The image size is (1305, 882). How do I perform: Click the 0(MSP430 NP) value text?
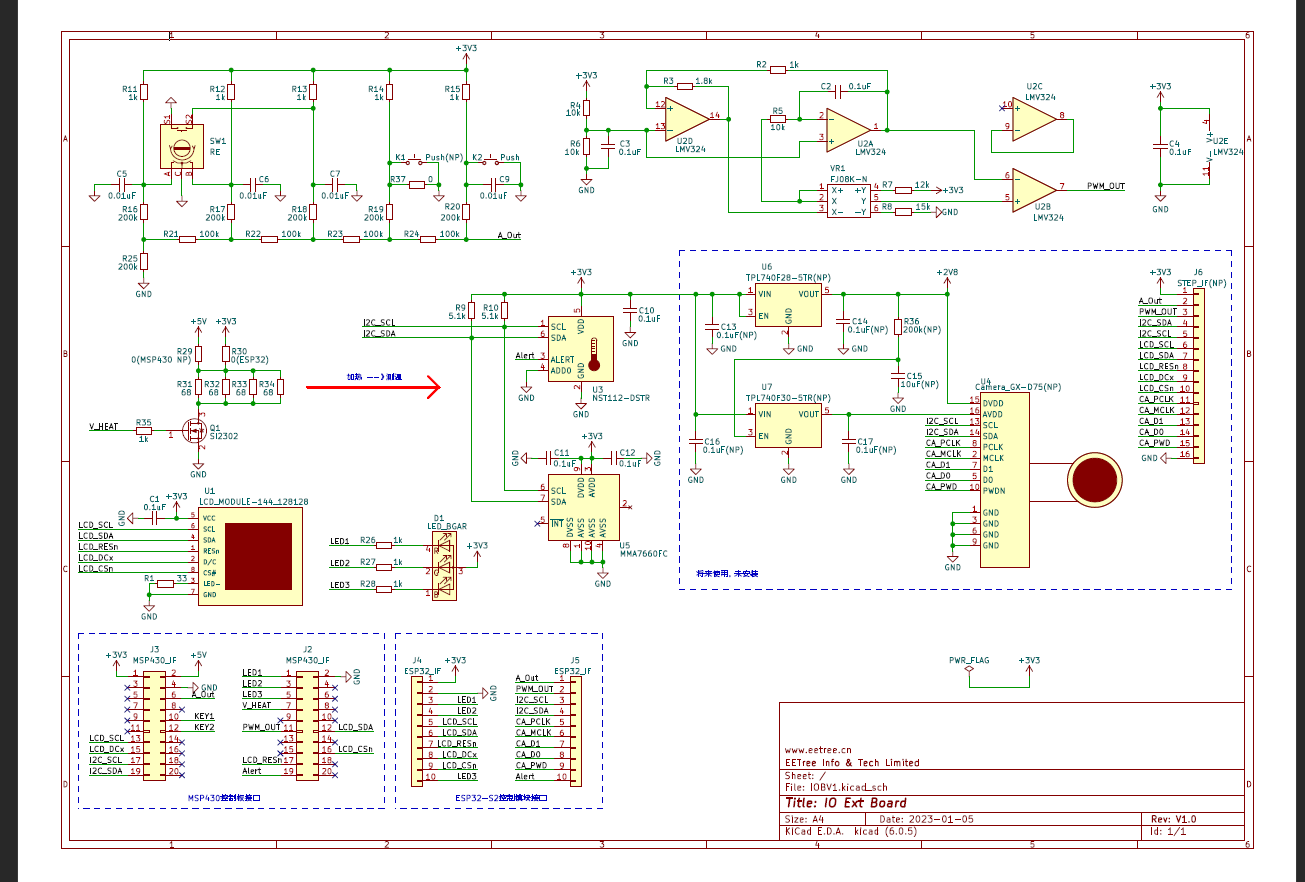point(161,358)
